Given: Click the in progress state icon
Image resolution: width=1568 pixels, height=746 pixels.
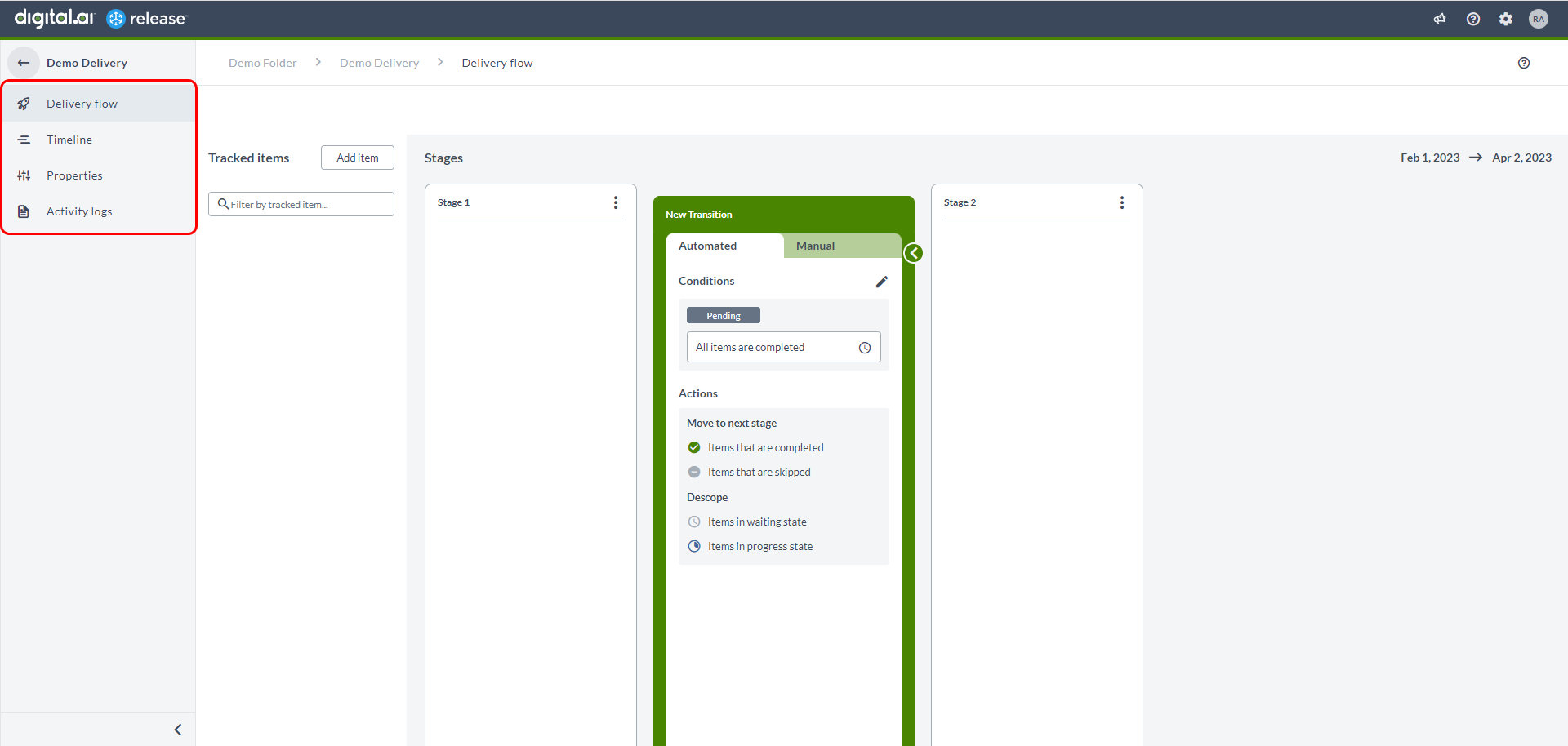Looking at the screenshot, I should pos(694,546).
